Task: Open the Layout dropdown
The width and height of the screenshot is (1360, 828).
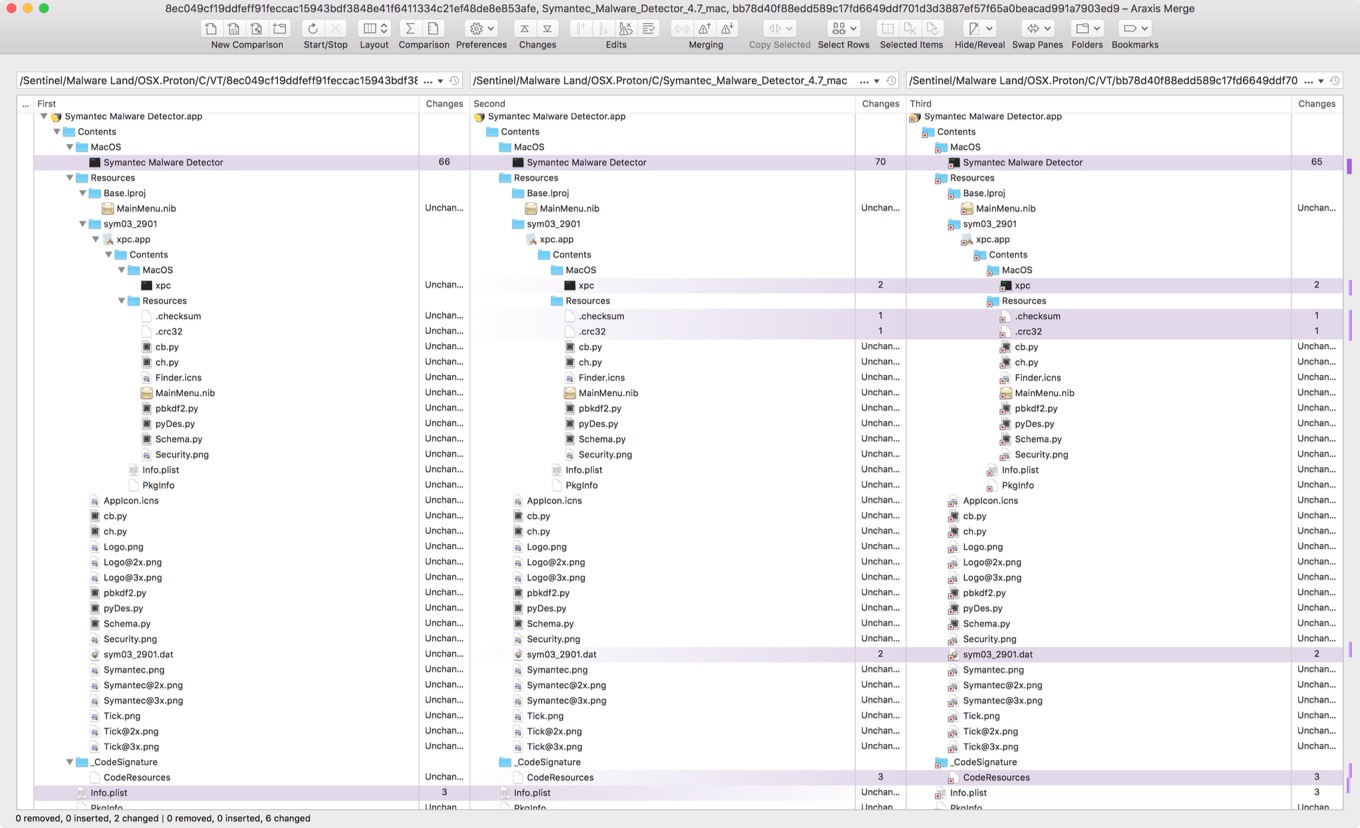Action: click(x=374, y=29)
